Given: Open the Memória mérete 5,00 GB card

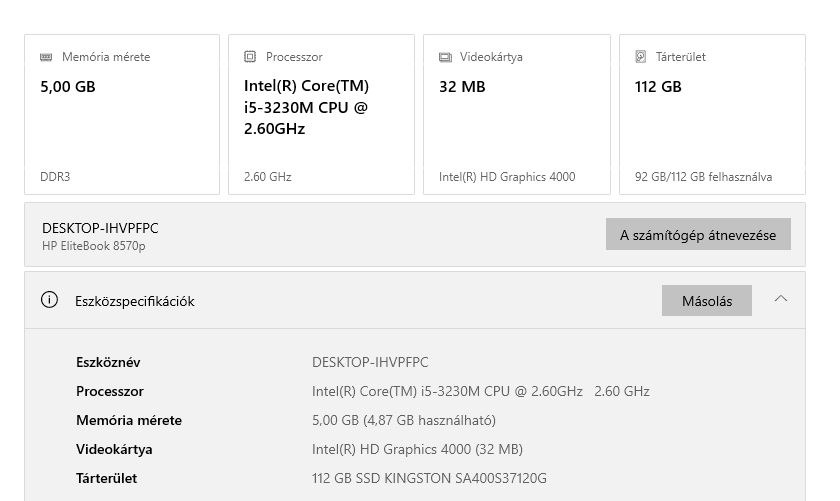Looking at the screenshot, I should click(122, 115).
